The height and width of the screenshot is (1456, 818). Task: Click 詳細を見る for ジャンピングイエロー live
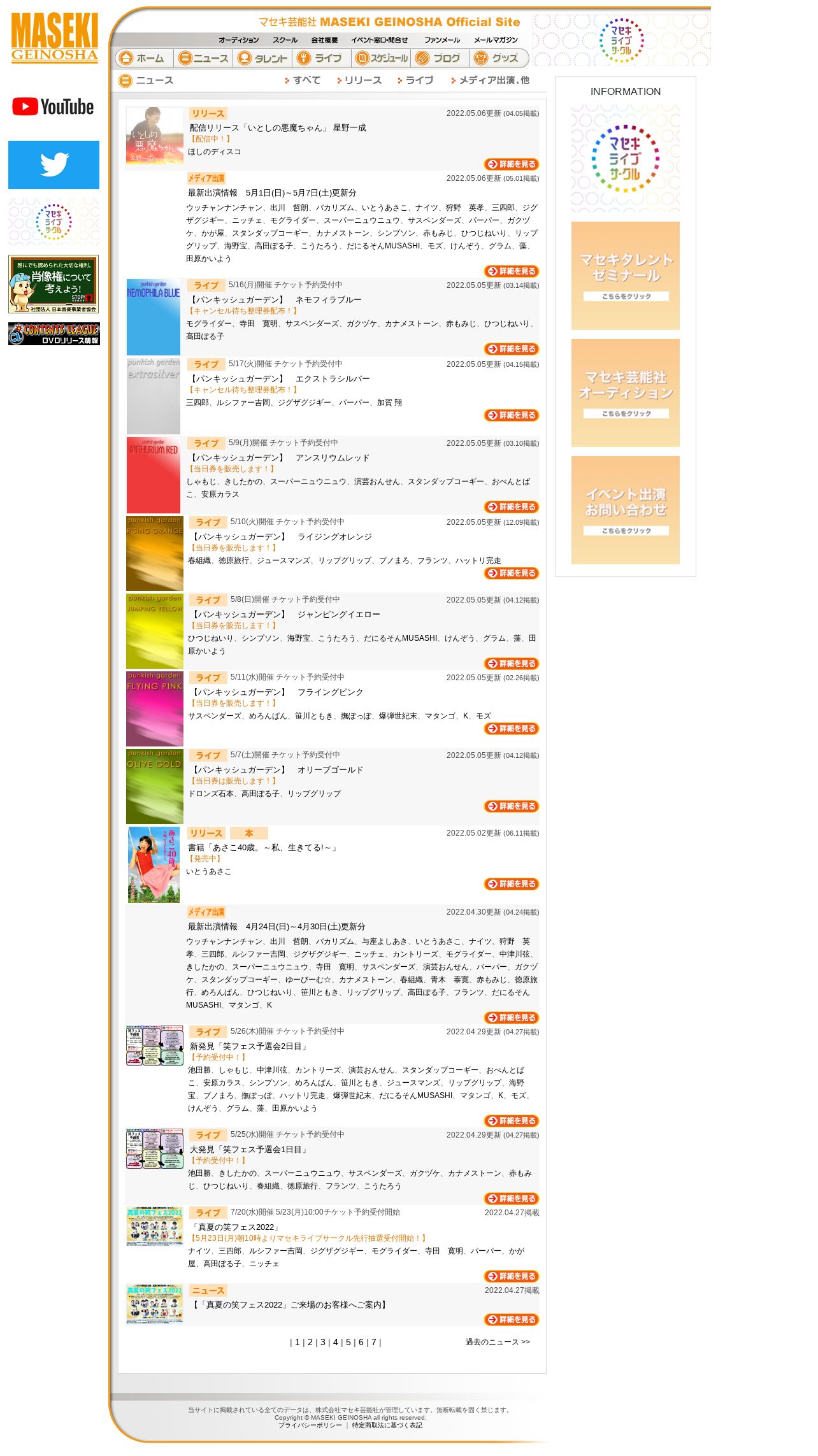512,664
